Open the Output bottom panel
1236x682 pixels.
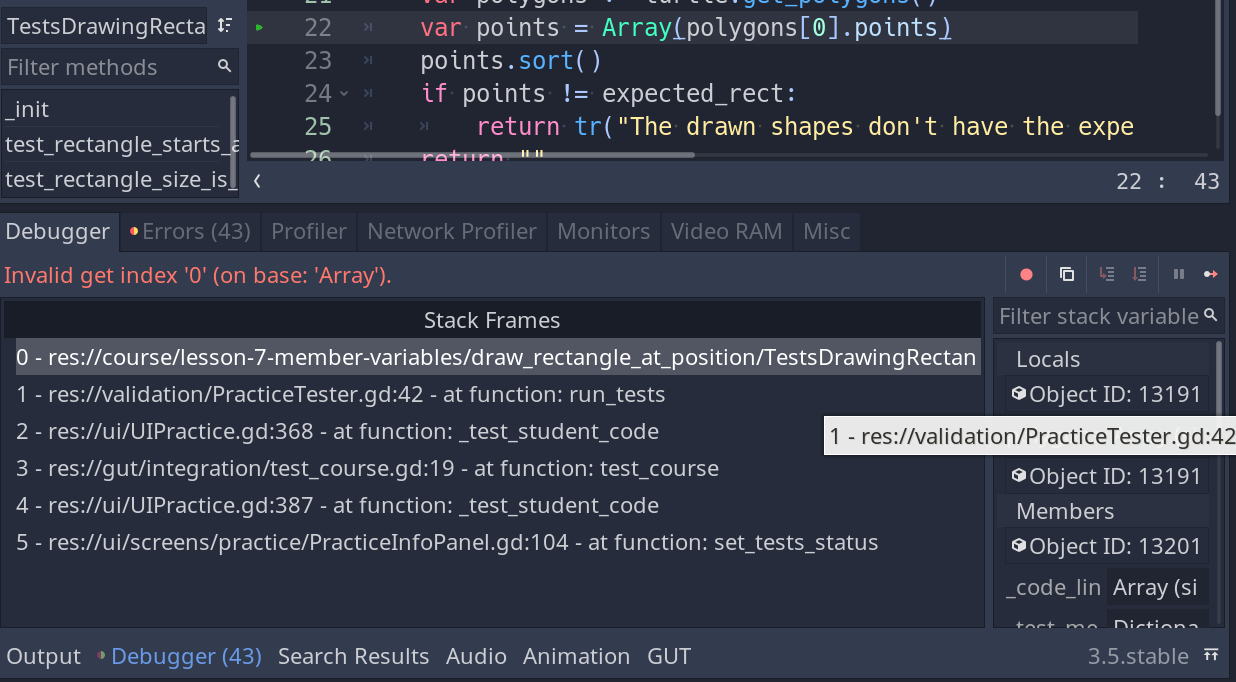(43, 656)
